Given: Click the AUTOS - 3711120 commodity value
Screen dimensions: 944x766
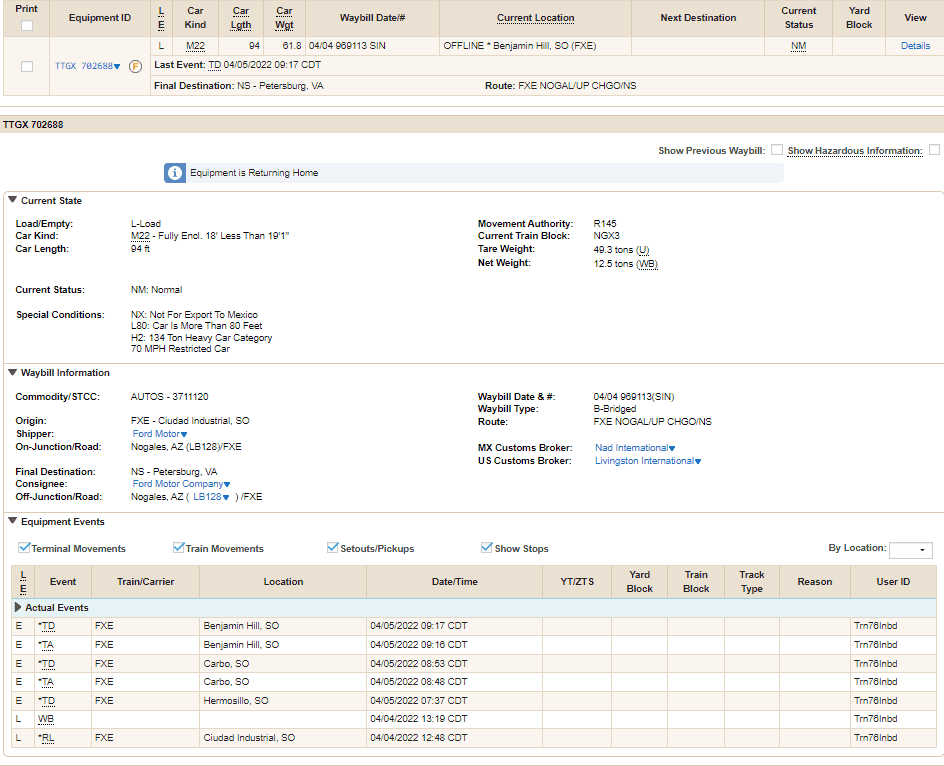Looking at the screenshot, I should 169,397.
